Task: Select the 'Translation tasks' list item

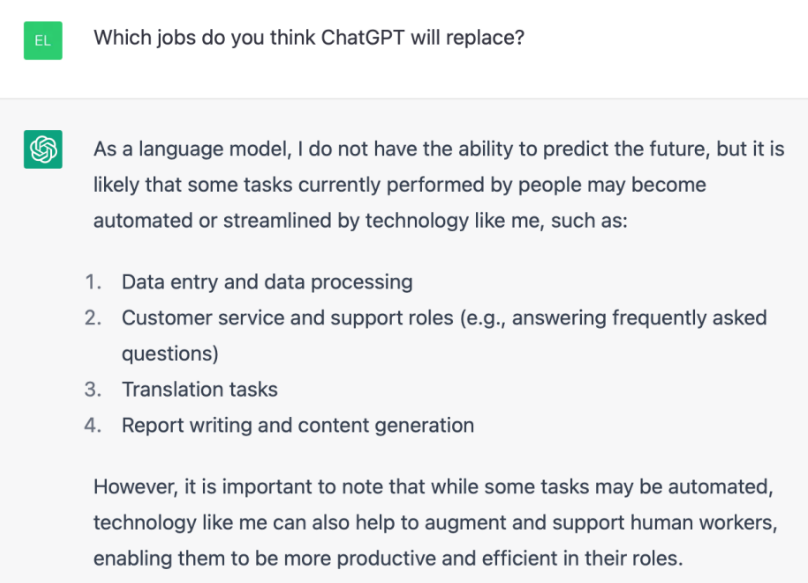Action: 200,389
